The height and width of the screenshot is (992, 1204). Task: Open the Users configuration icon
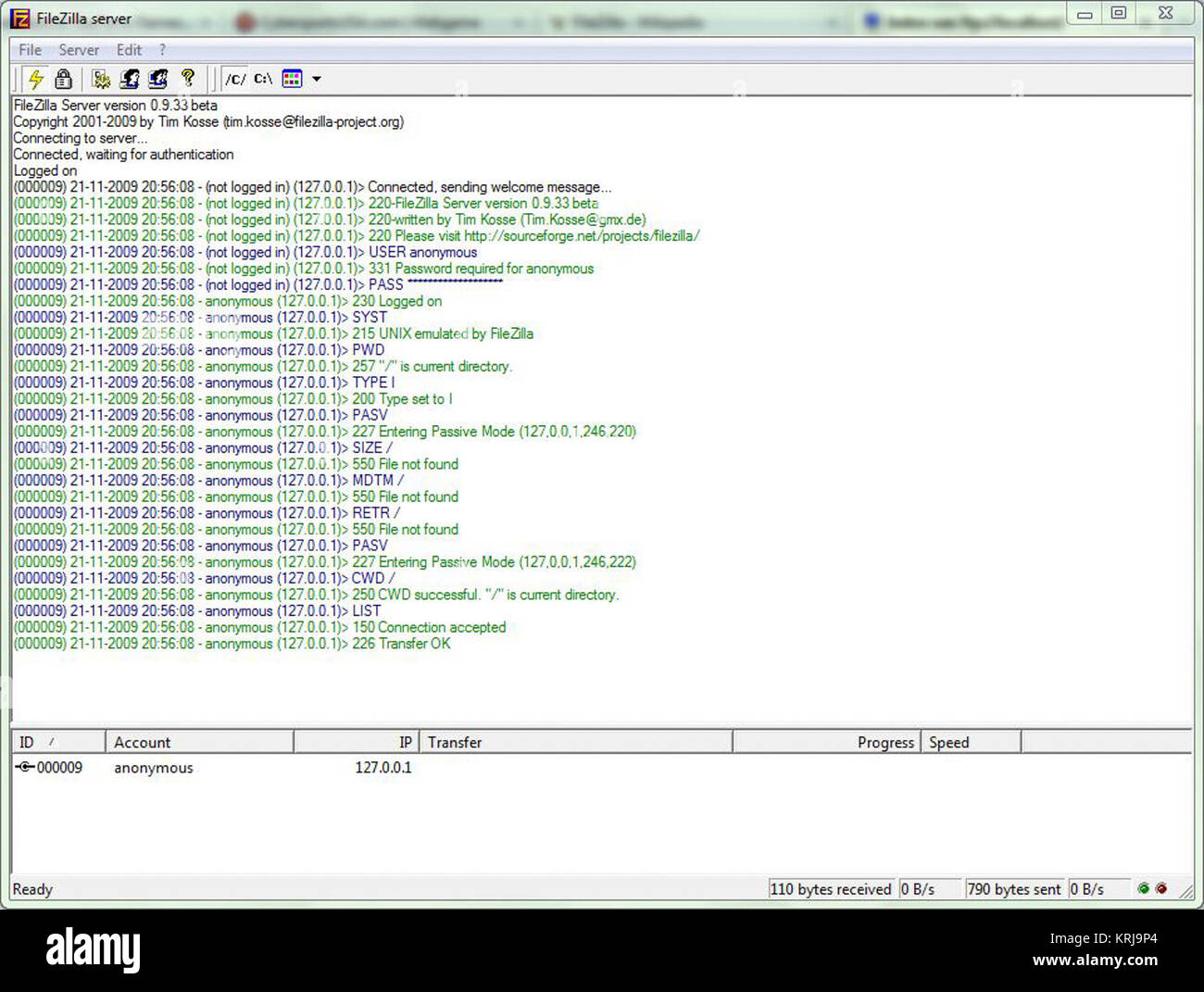point(130,79)
